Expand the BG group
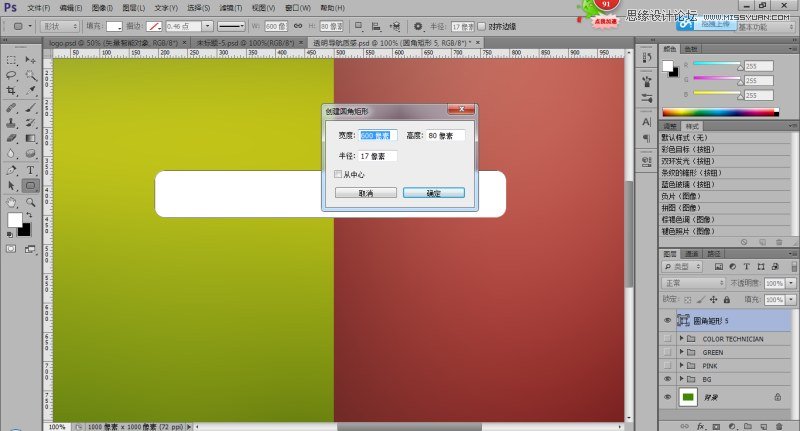This screenshot has height=431, width=800. tap(681, 379)
